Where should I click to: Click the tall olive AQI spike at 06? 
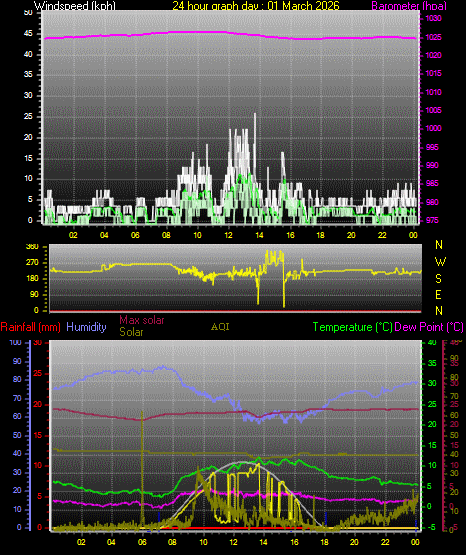pyautogui.click(x=142, y=467)
